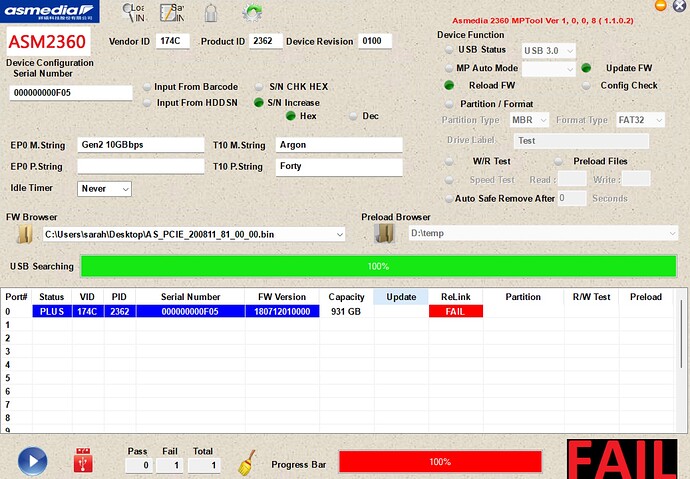Screen dimensions: 690x479
Task: Click the Total counter value box
Action: [x=204, y=465]
